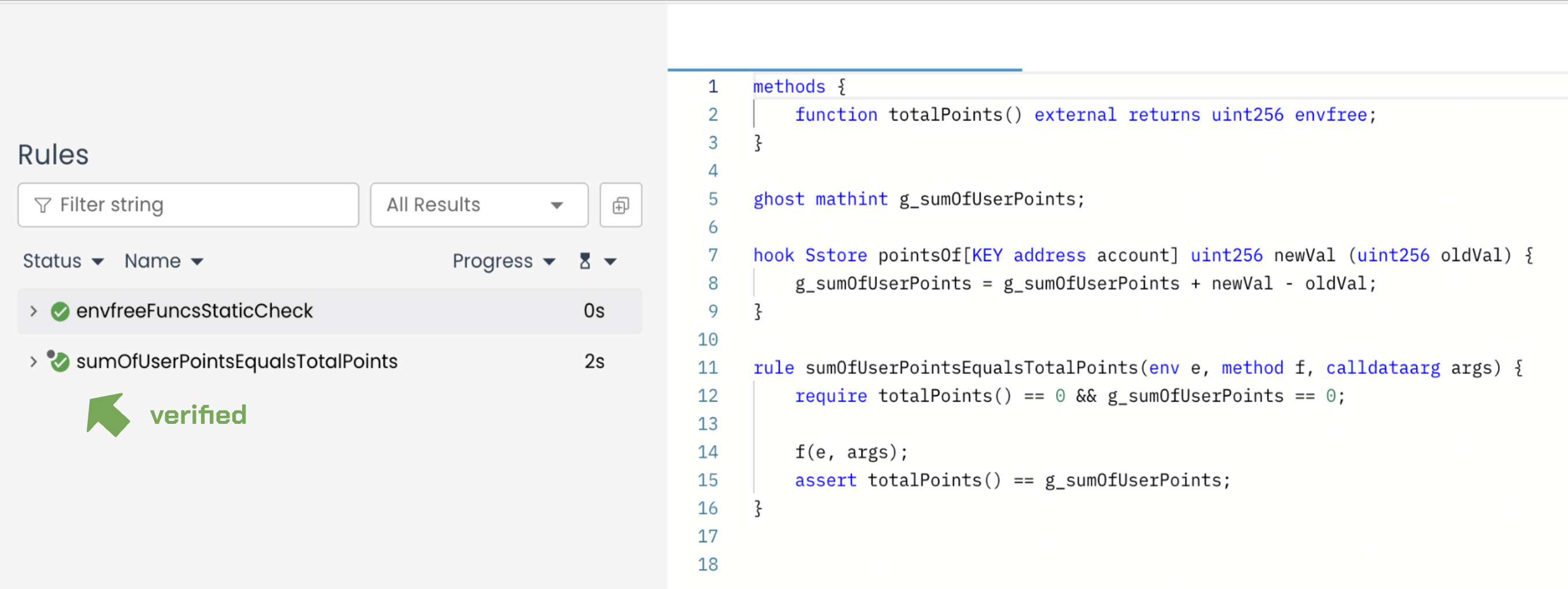Viewport: 1568px width, 589px height.
Task: Expand the envfreeFuncsStaticCheck rule chevron
Action: click(x=34, y=311)
